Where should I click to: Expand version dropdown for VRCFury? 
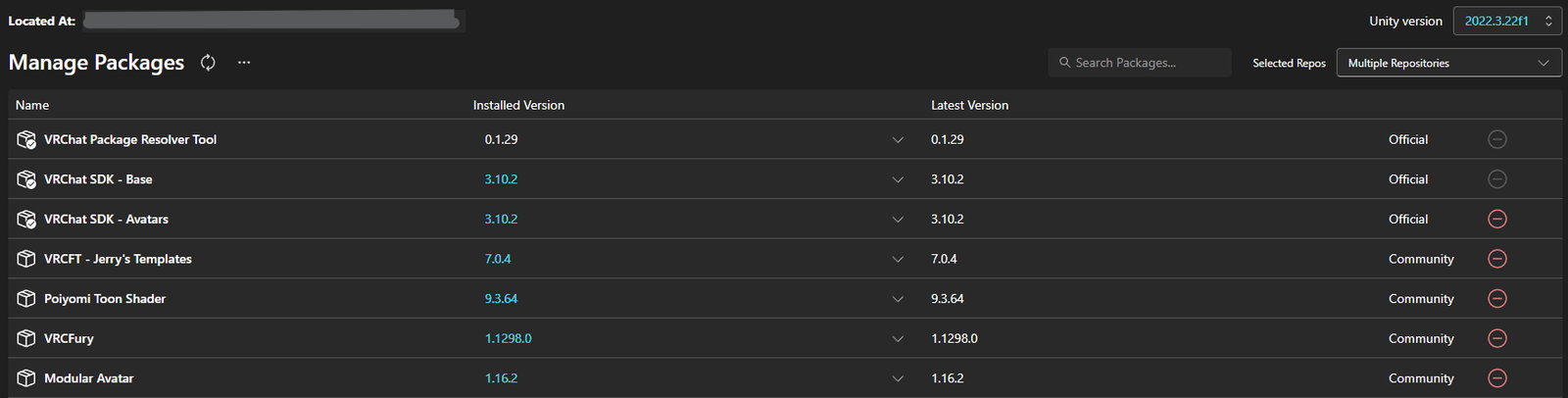[898, 338]
